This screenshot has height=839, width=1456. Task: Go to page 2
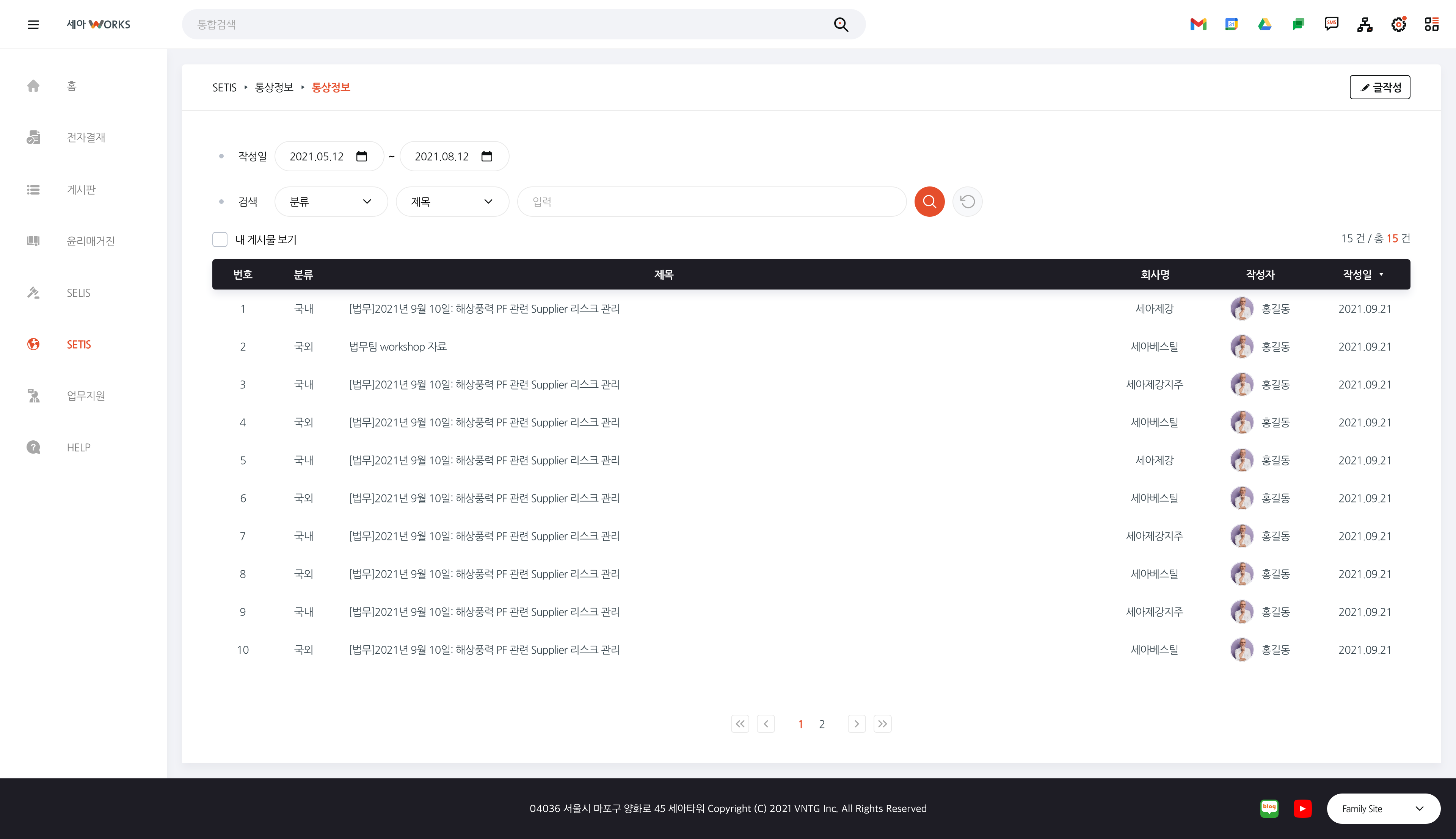pyautogui.click(x=821, y=724)
